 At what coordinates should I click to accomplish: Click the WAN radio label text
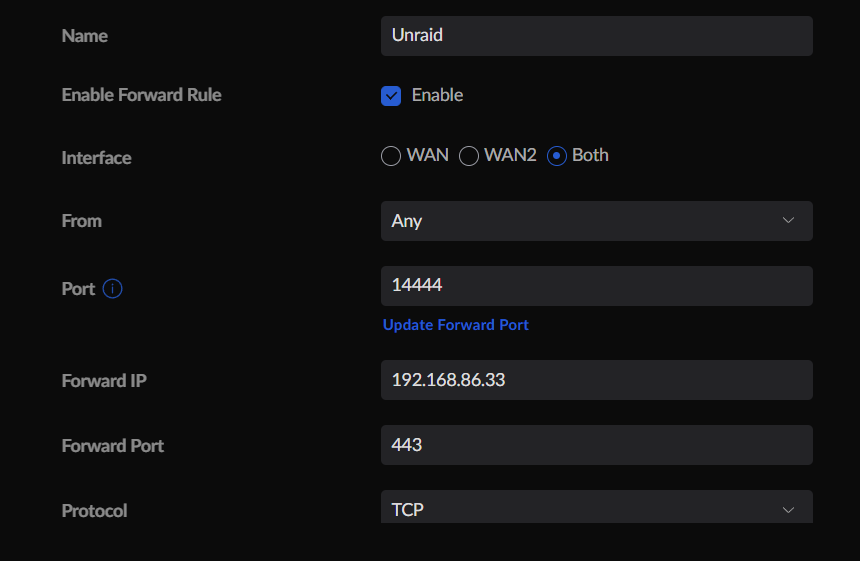point(427,155)
